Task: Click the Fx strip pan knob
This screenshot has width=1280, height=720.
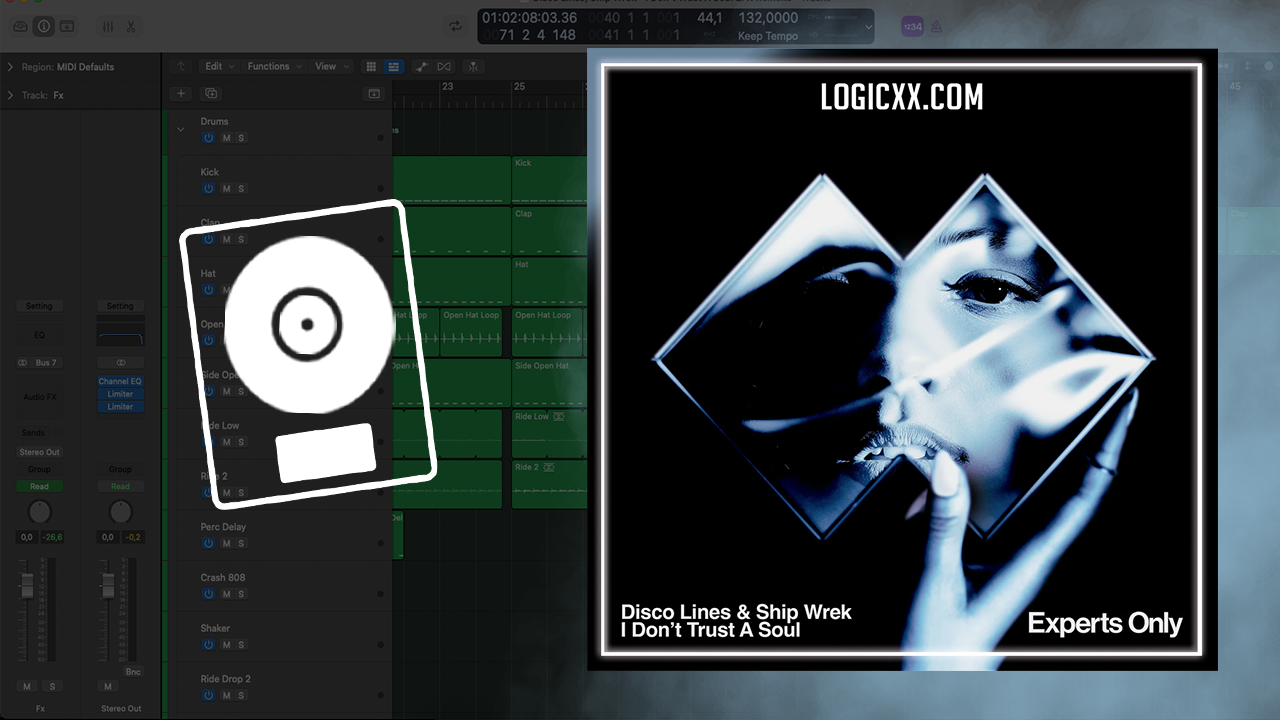Action: (x=39, y=512)
